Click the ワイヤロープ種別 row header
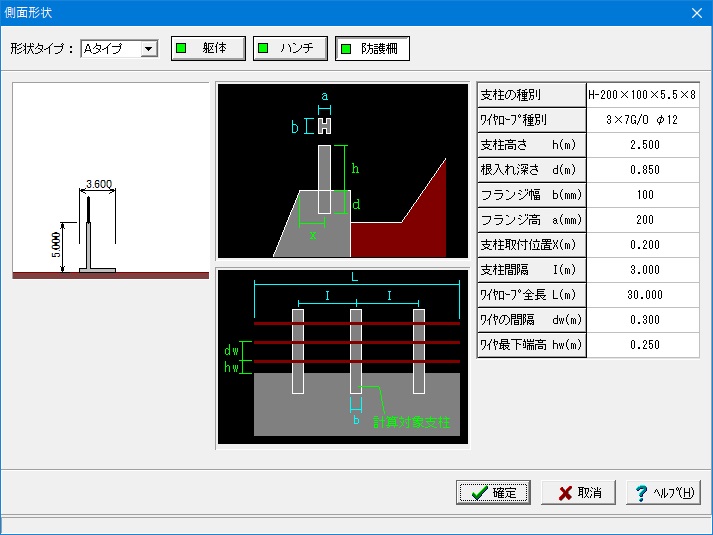 tap(532, 120)
